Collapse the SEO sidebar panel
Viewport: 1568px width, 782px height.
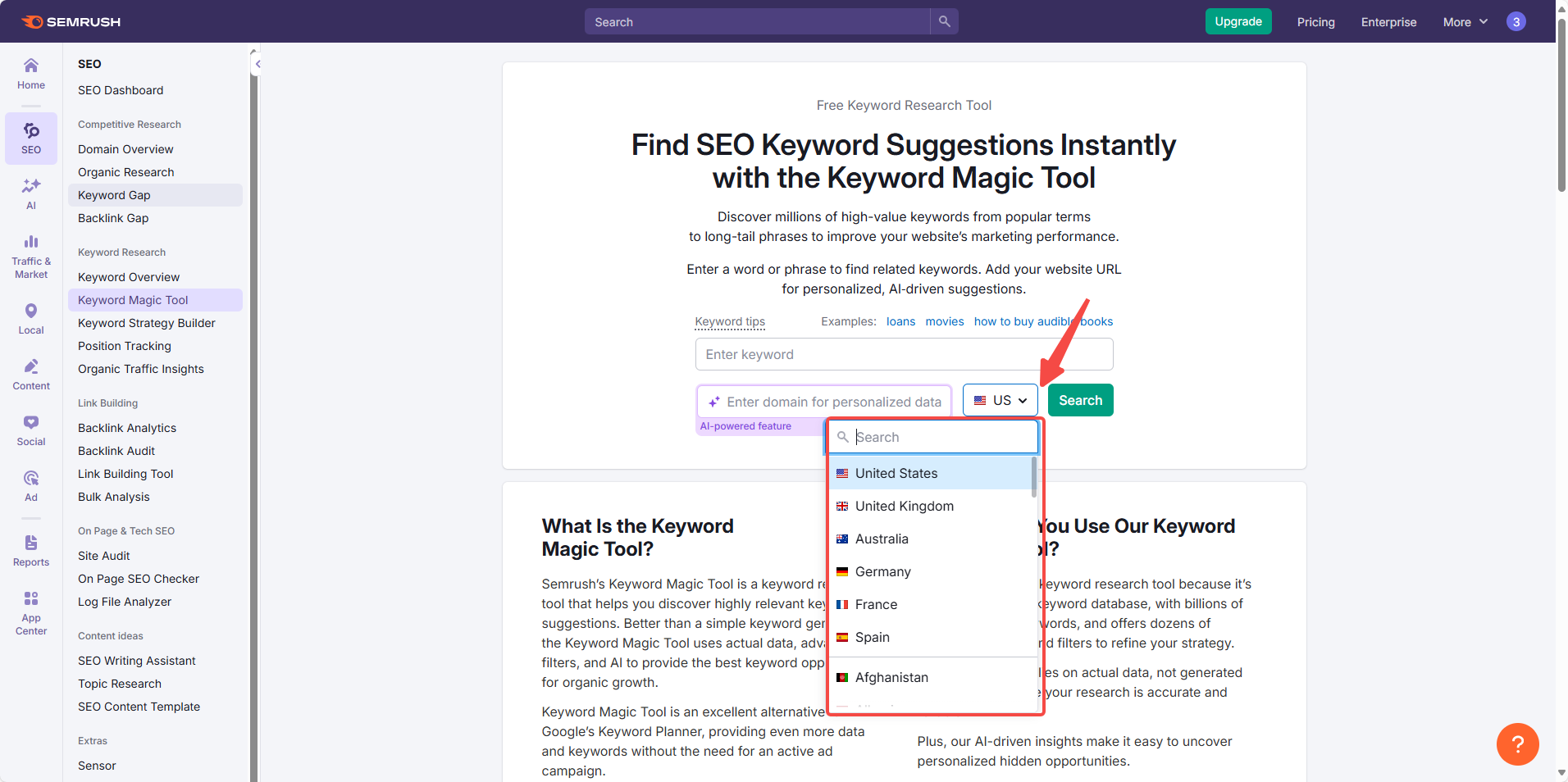257,64
